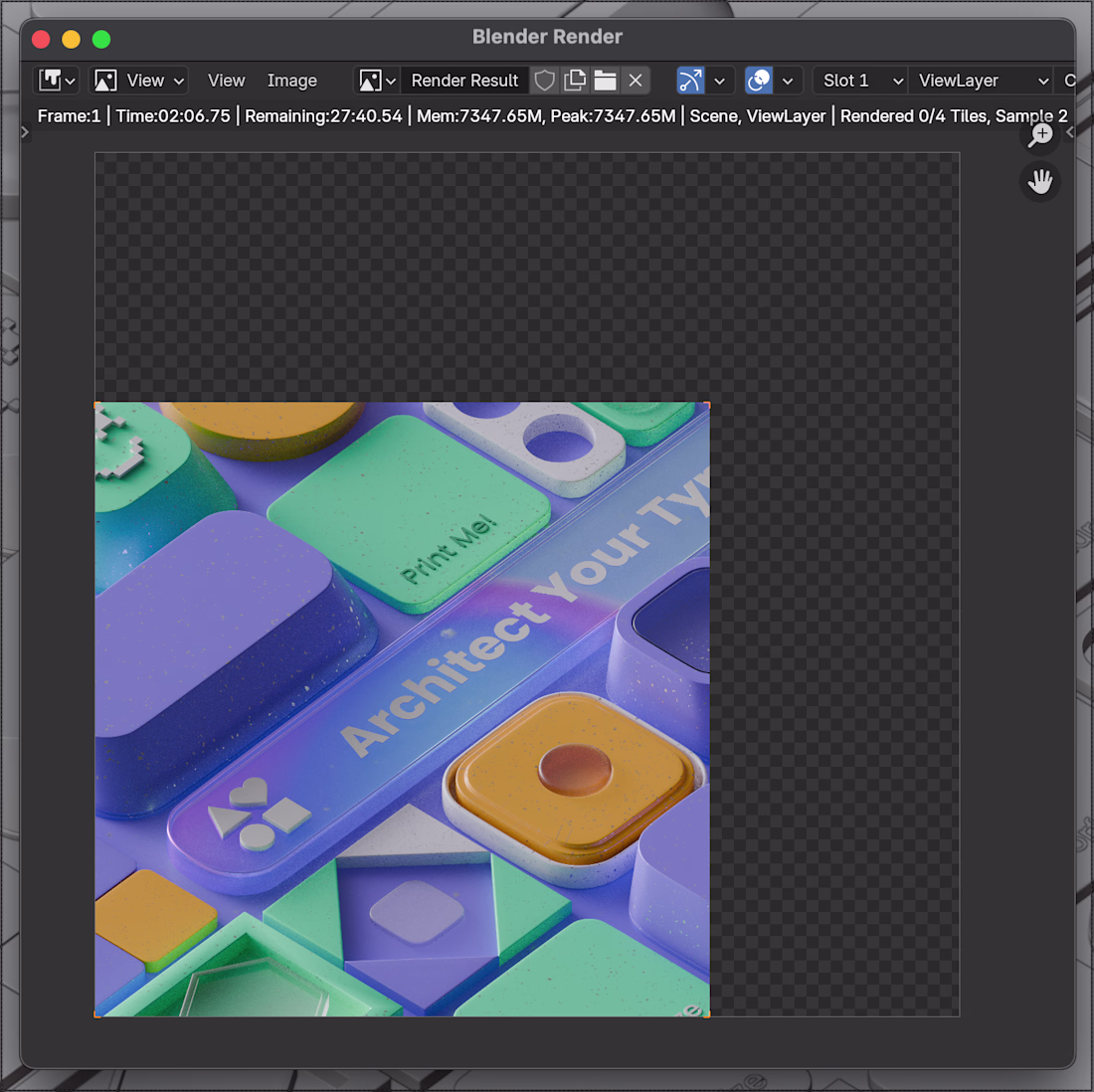1094x1092 pixels.
Task: Click the pan hand gizmo
Action: tap(1040, 182)
